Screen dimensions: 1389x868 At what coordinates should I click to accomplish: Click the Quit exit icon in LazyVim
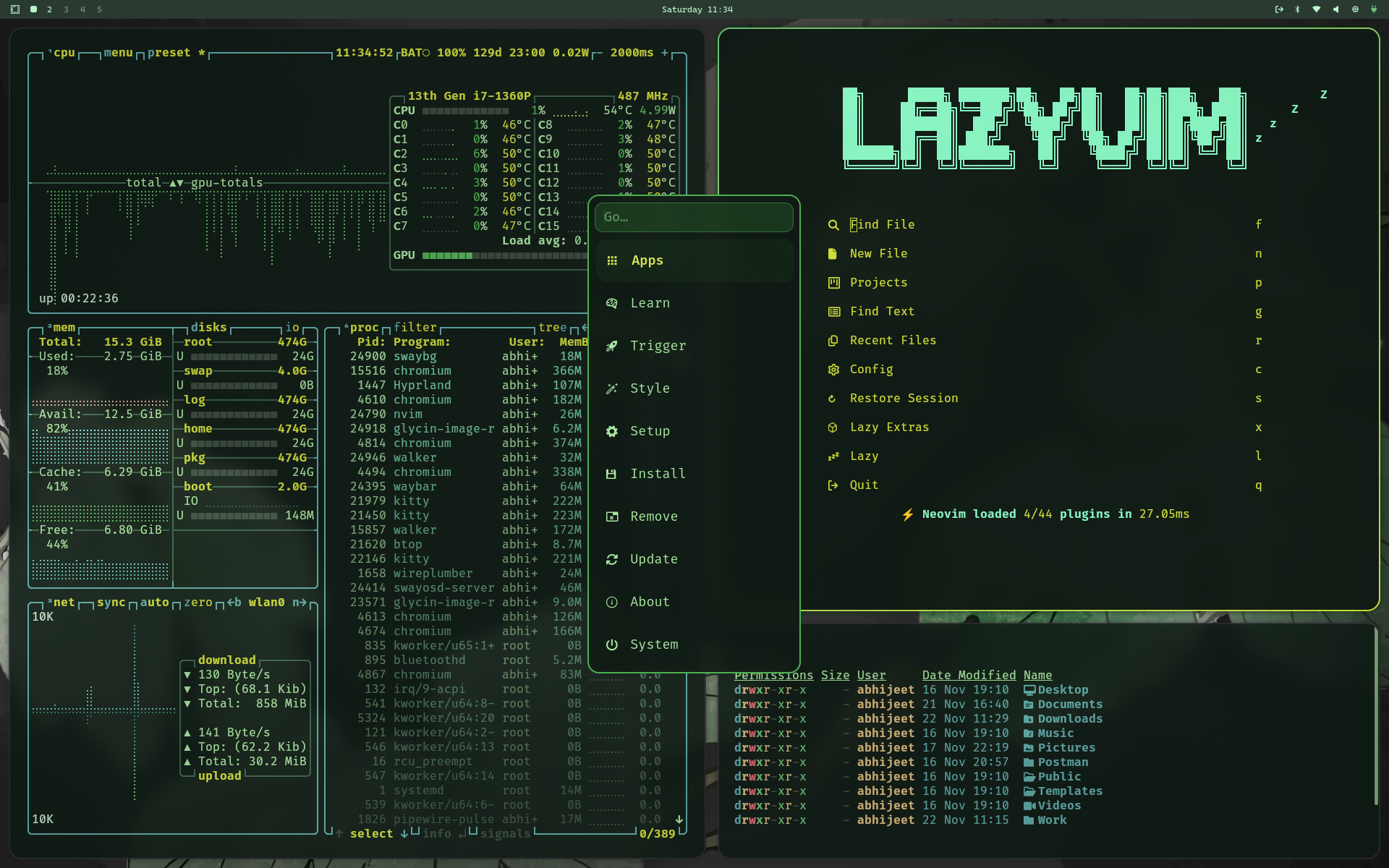[833, 485]
